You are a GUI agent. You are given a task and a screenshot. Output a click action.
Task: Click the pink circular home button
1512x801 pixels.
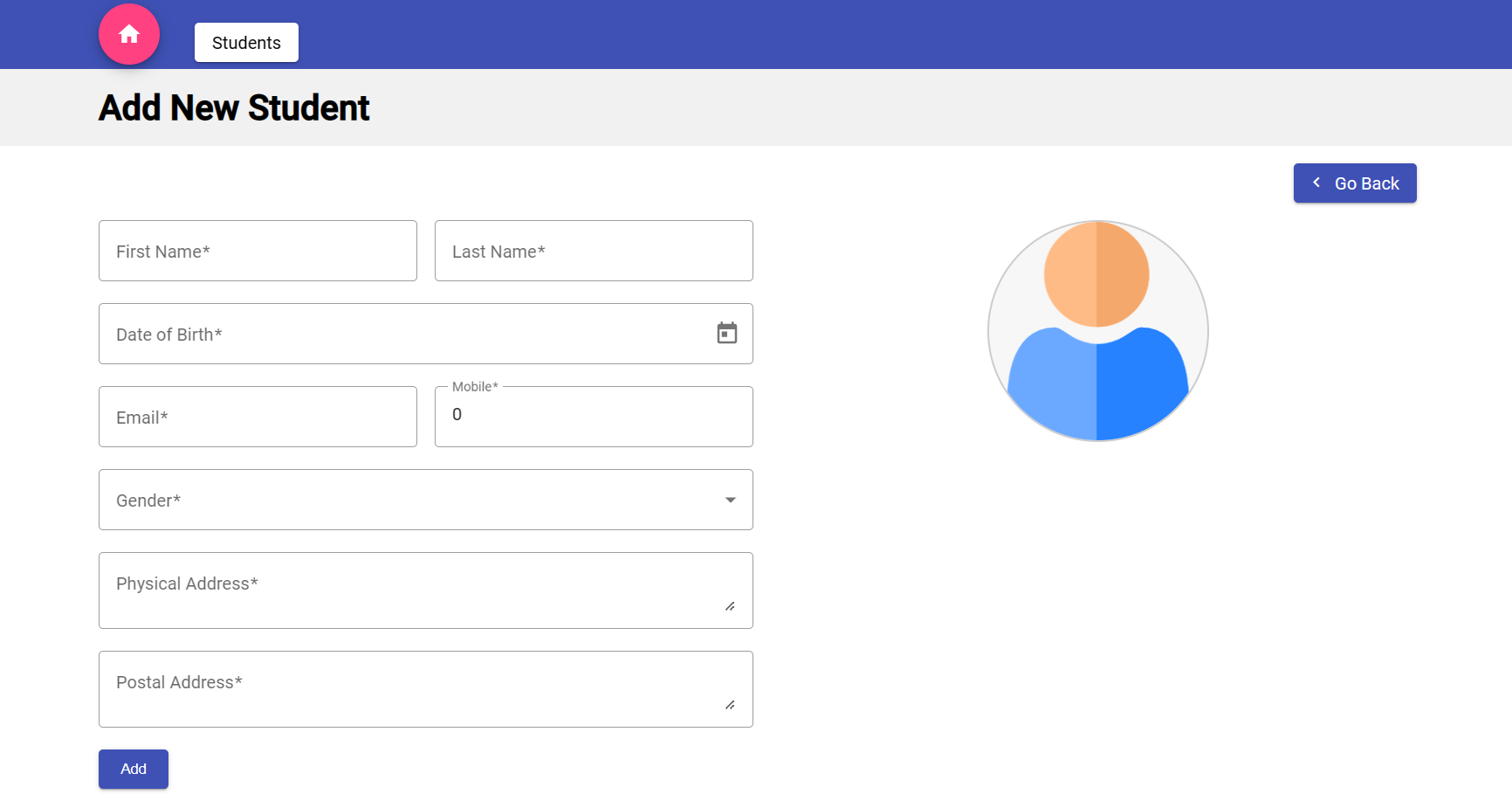[x=129, y=34]
